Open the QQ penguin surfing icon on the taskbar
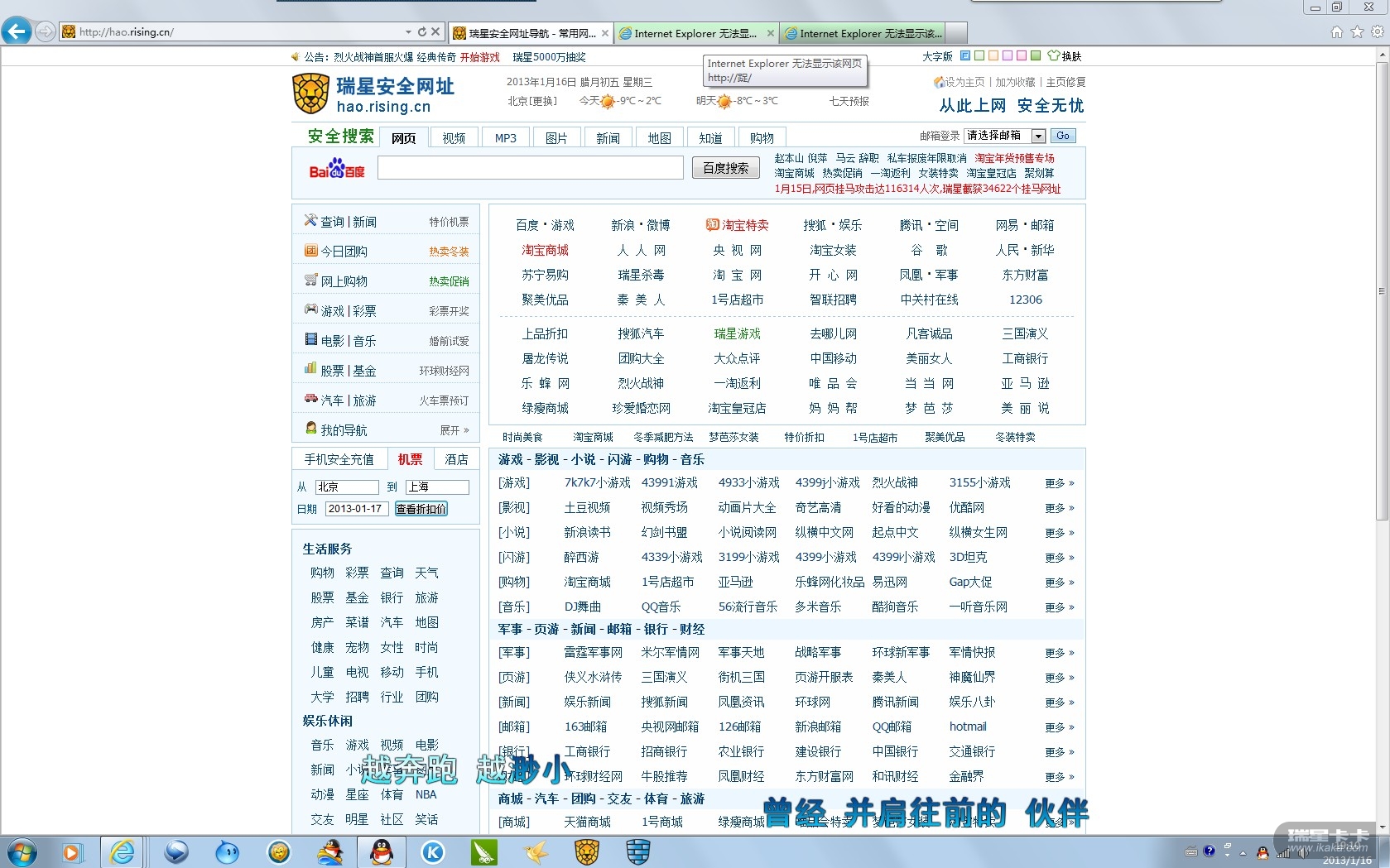The width and height of the screenshot is (1390, 868). 330,851
